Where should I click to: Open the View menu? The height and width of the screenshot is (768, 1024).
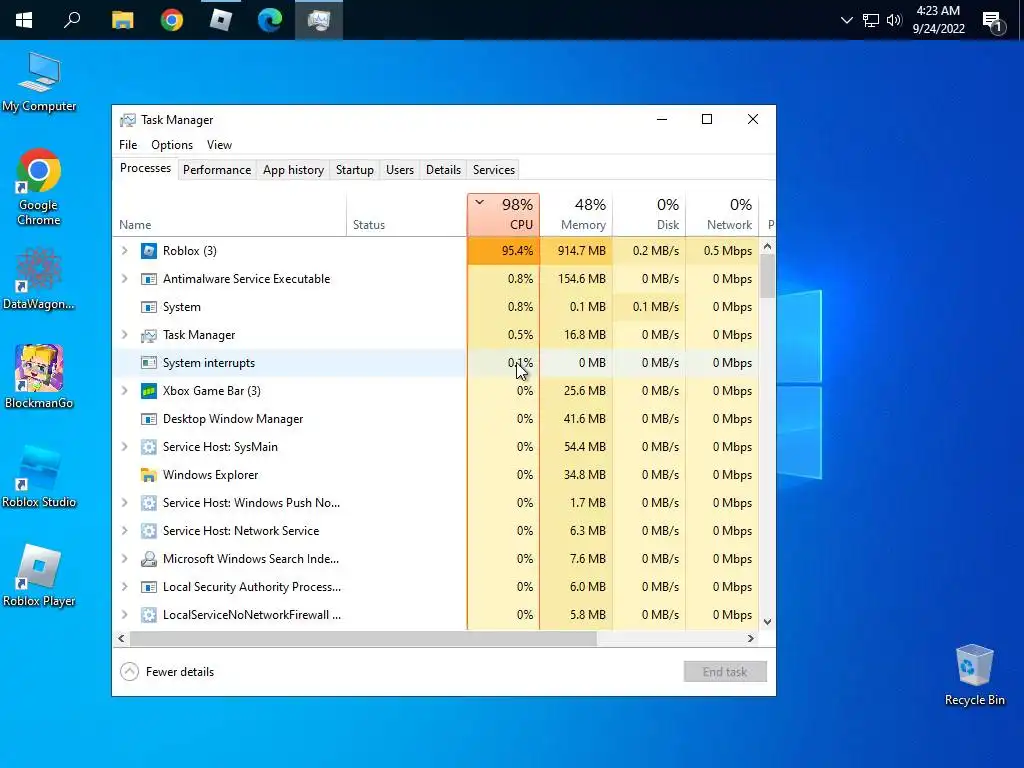coord(219,145)
